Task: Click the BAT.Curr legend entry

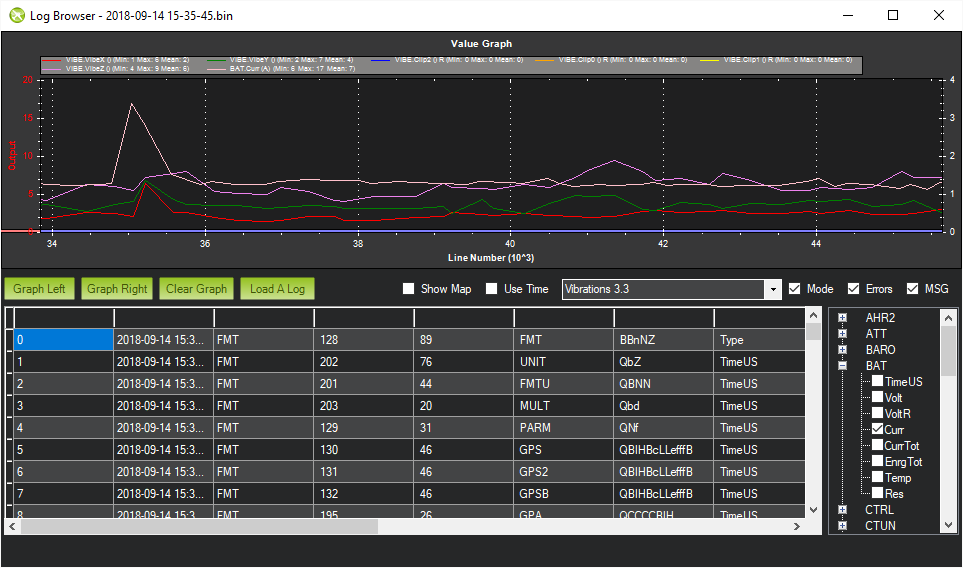Action: [282, 69]
